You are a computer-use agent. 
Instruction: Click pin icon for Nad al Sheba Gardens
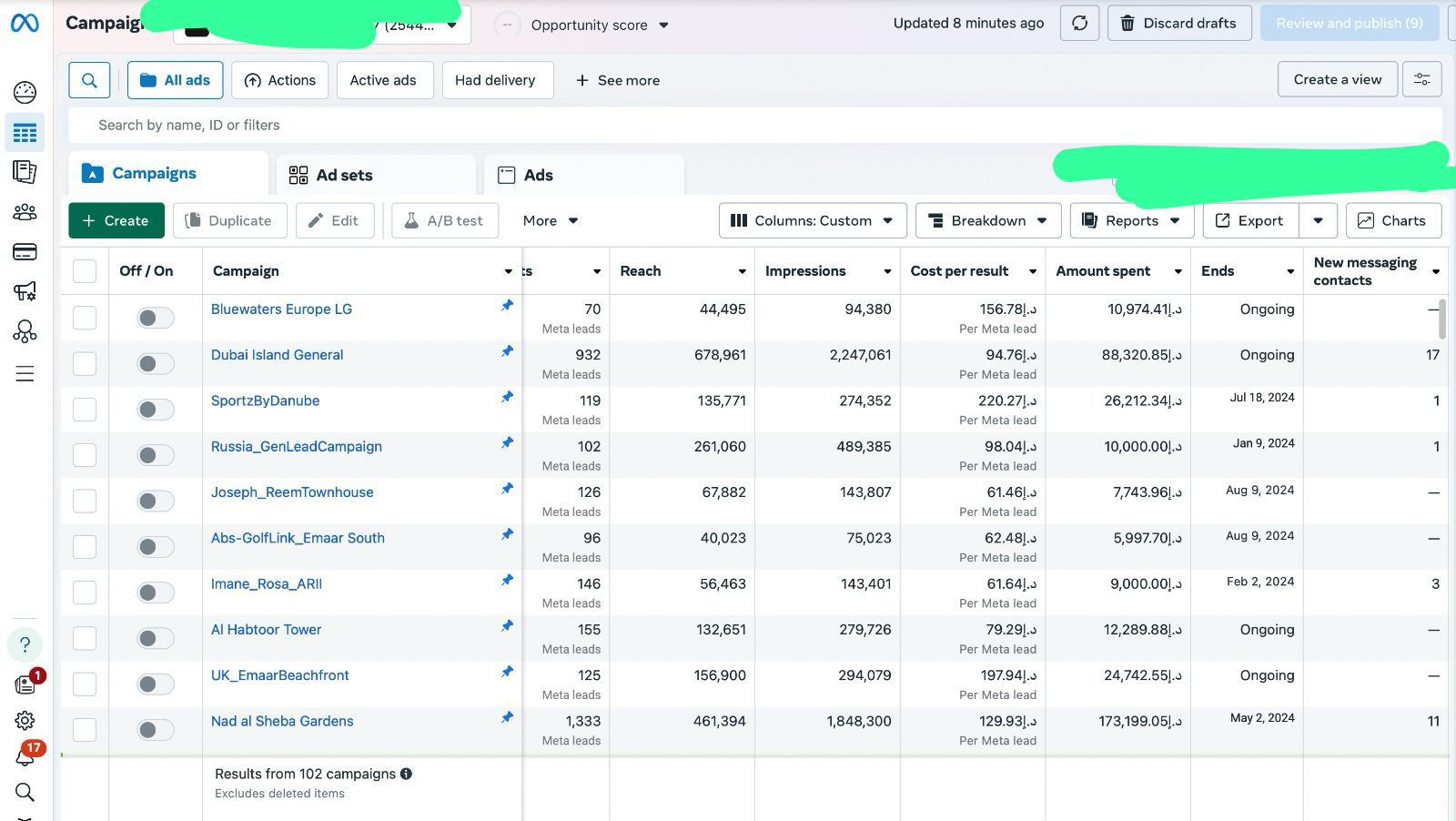[507, 717]
